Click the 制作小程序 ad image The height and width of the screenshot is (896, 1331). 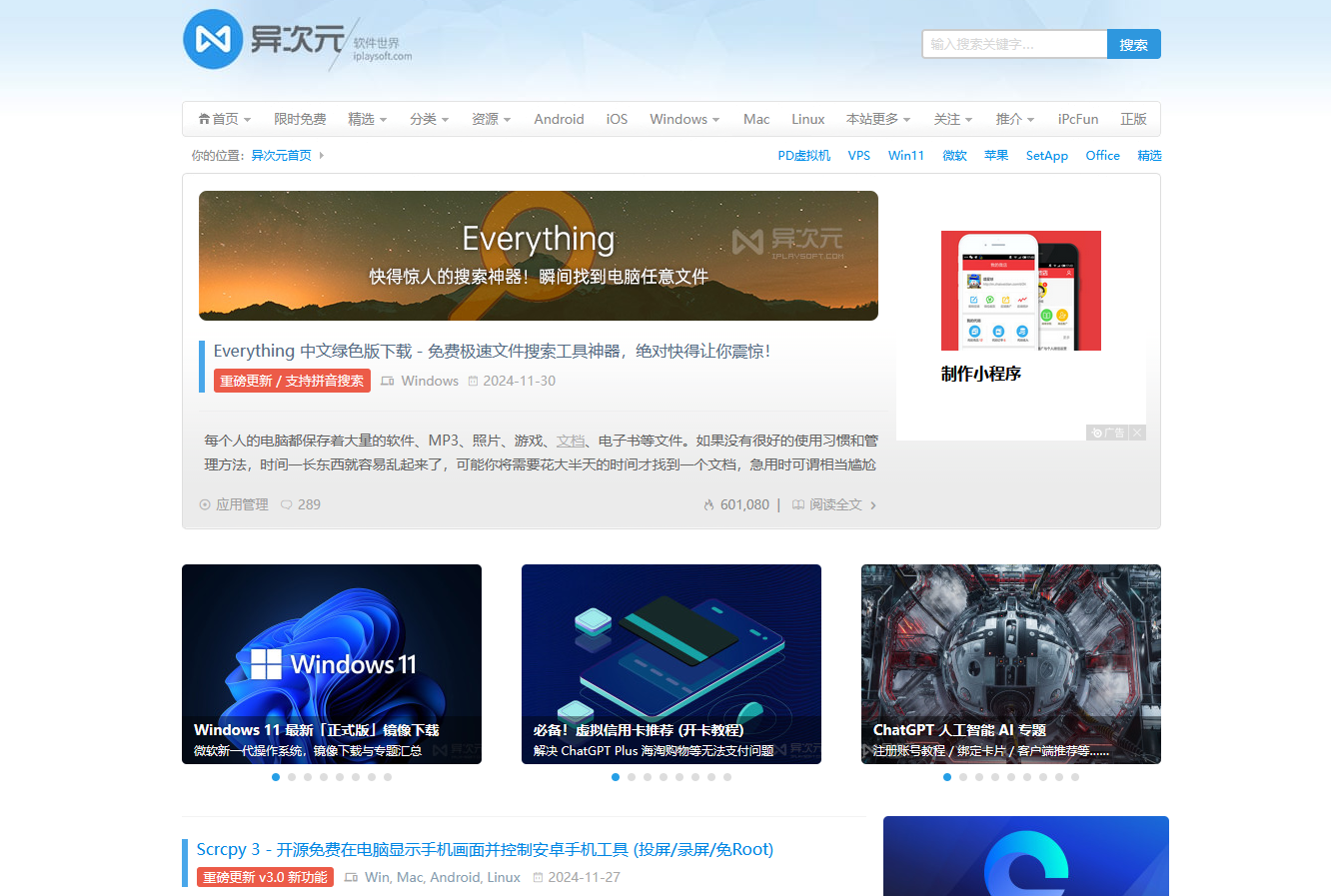click(x=1021, y=291)
